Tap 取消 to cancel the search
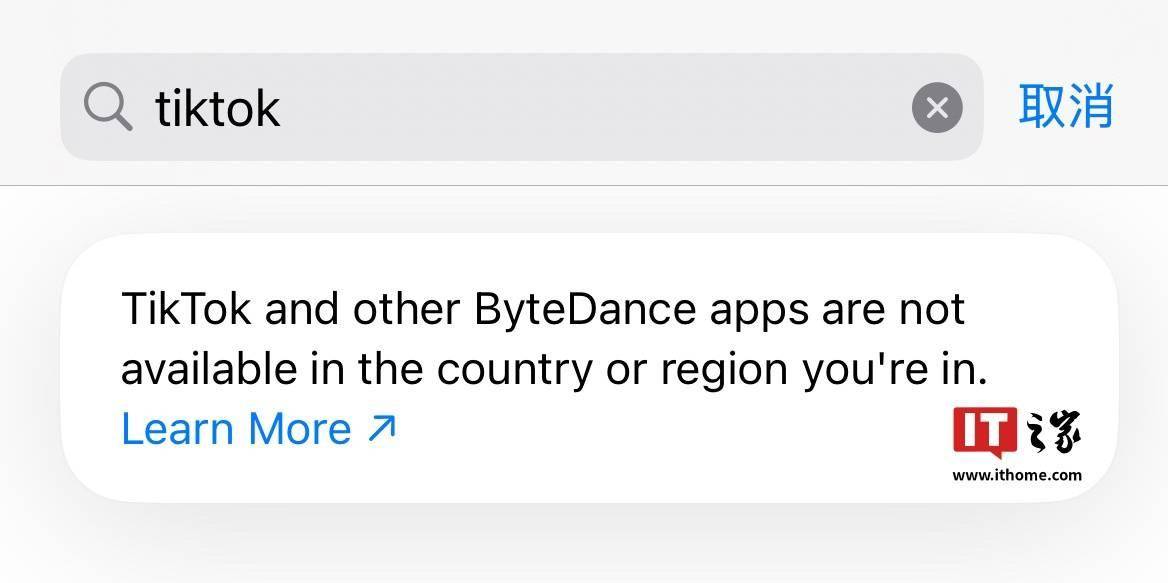Viewport: 1168px width, 583px height. (x=1066, y=106)
